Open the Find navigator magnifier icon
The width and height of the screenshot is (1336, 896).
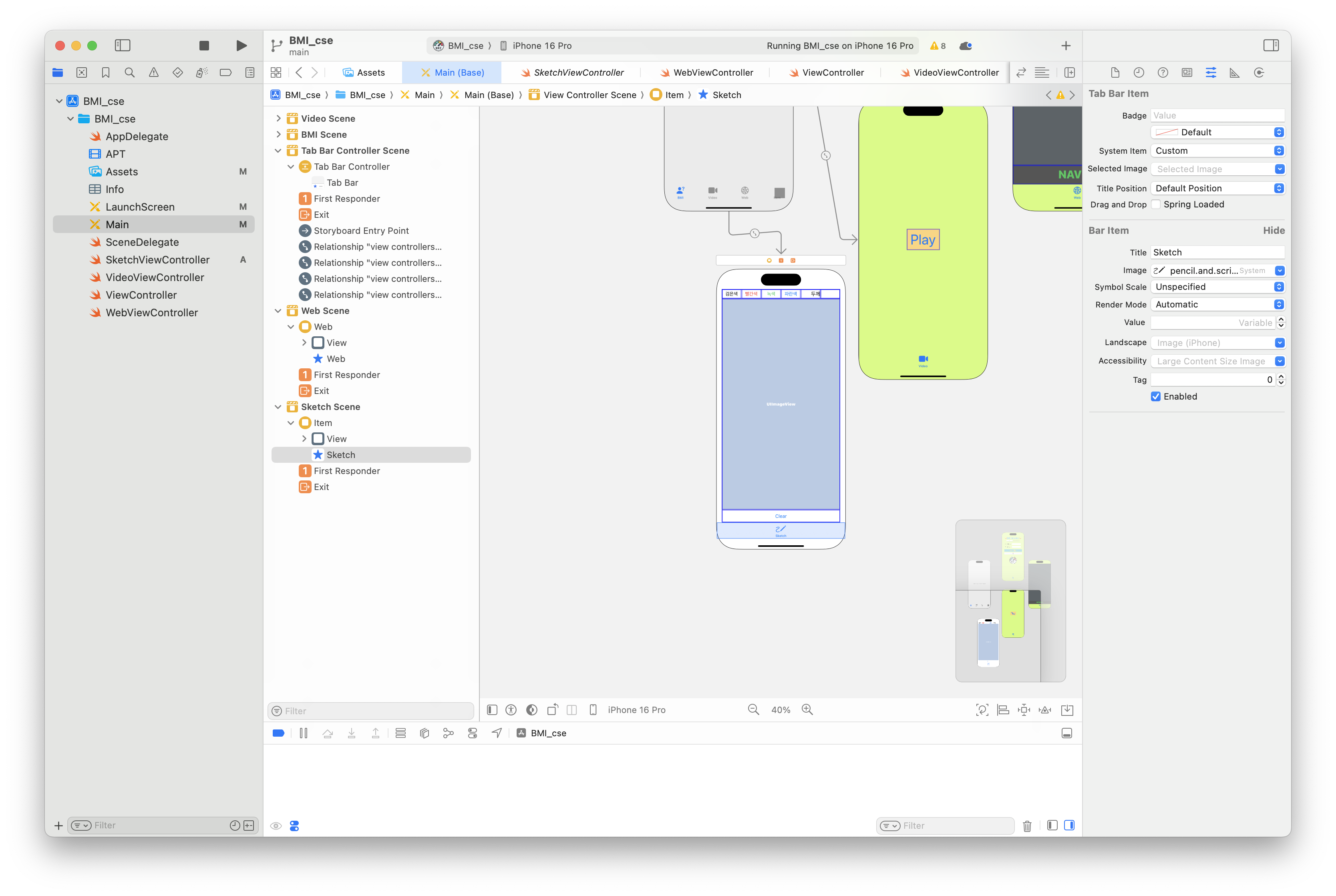click(130, 72)
